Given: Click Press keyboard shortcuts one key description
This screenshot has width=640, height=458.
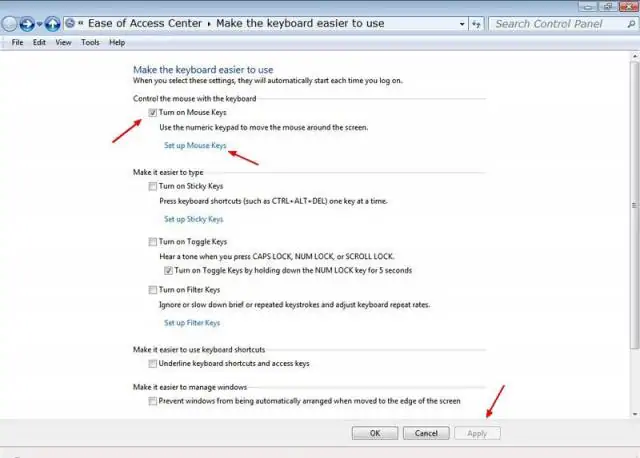Looking at the screenshot, I should (x=273, y=201).
